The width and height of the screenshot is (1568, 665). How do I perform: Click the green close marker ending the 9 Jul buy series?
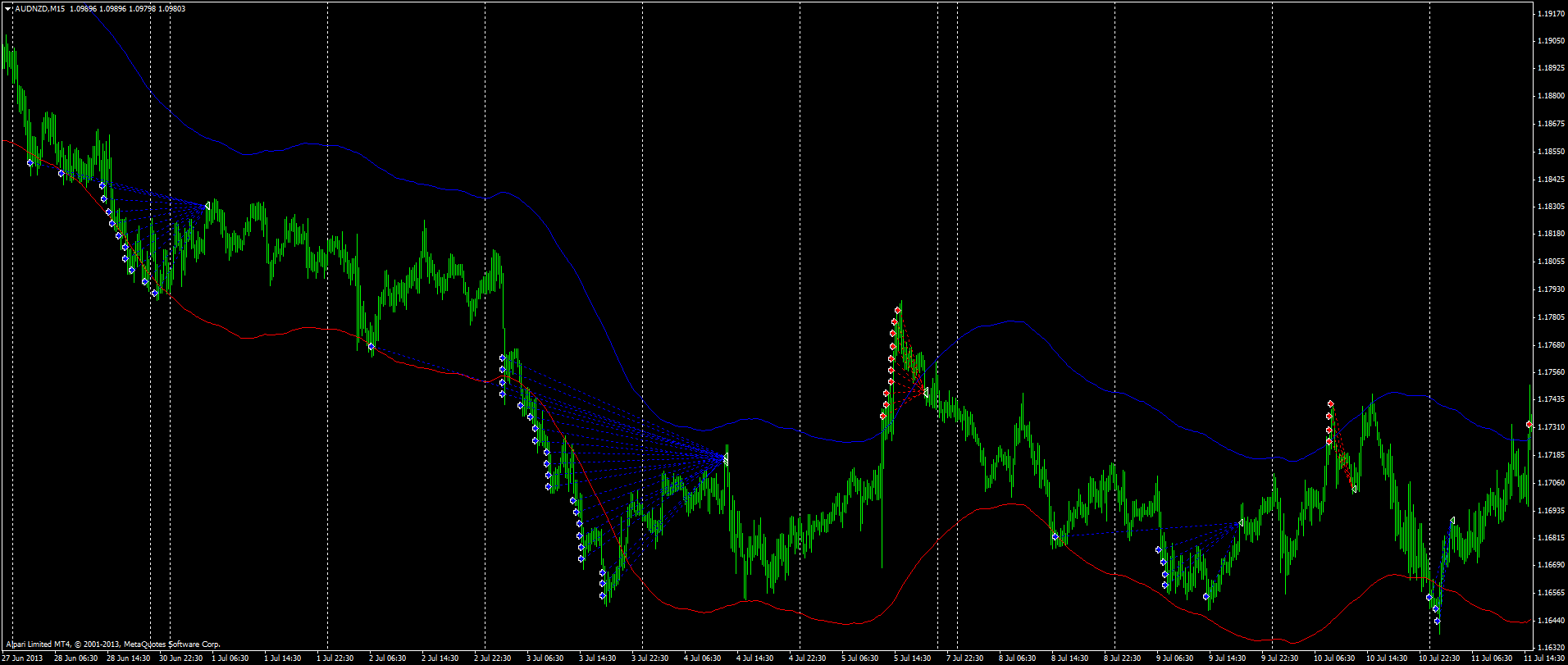pyautogui.click(x=1241, y=522)
